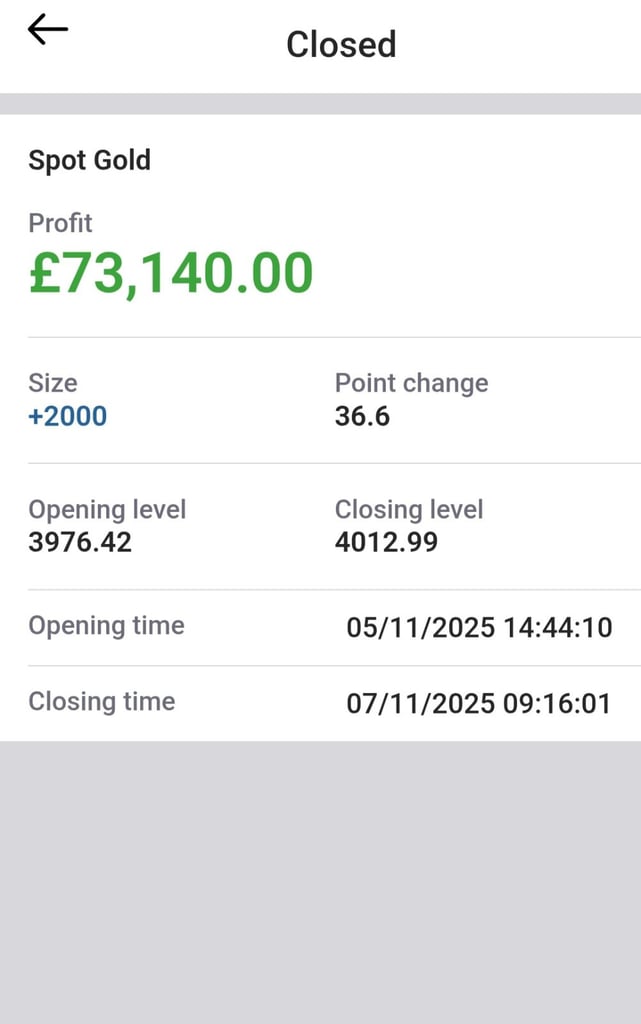
Task: Select the Spot Gold market name
Action: pyautogui.click(x=90, y=160)
